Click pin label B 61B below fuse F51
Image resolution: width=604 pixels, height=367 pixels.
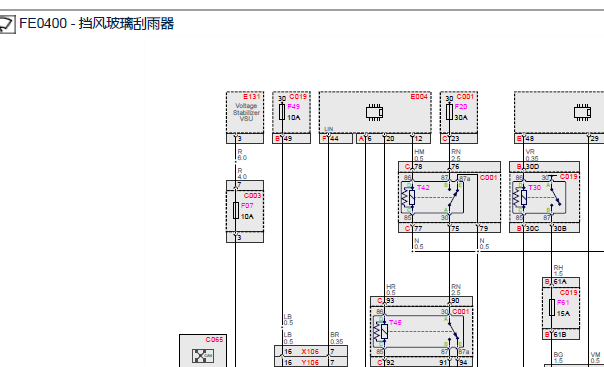click(x=555, y=335)
